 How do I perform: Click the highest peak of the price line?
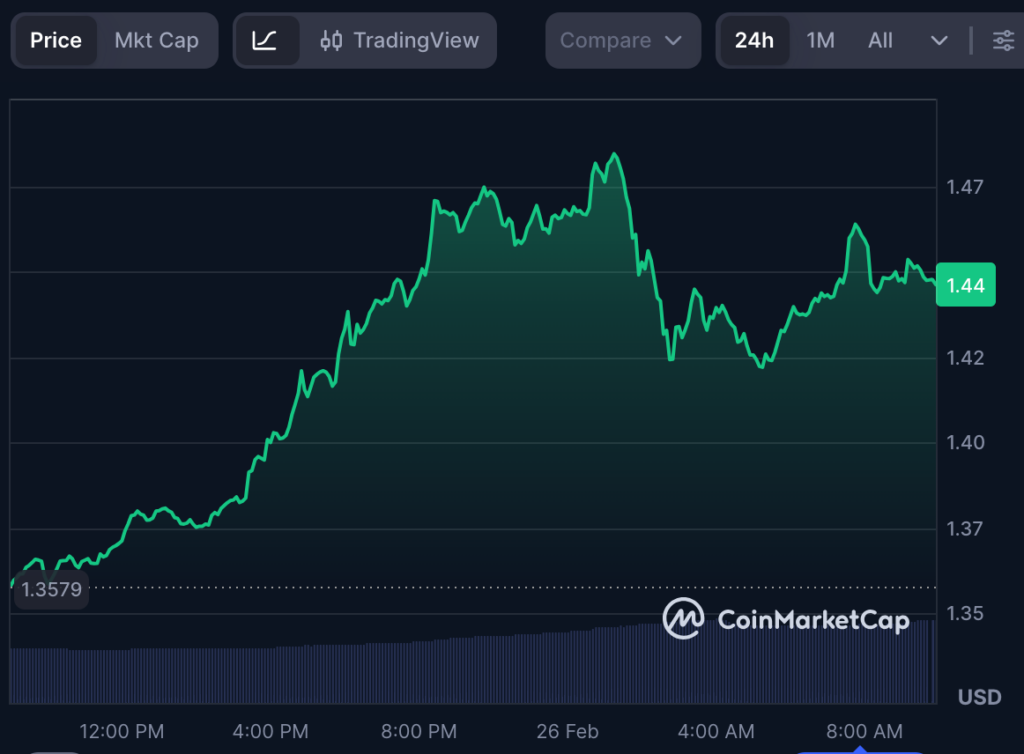pyautogui.click(x=614, y=155)
